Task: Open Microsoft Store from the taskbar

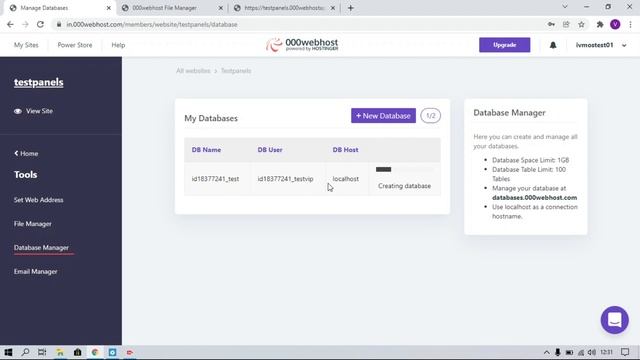Action: tap(78, 352)
